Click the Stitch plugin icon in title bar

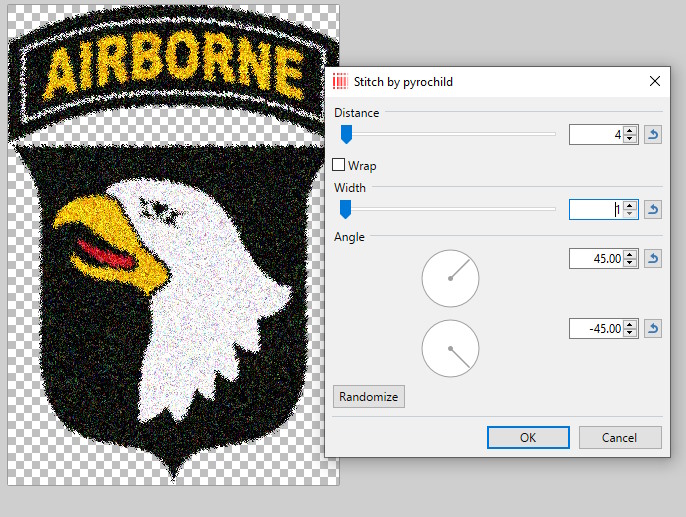tap(340, 81)
